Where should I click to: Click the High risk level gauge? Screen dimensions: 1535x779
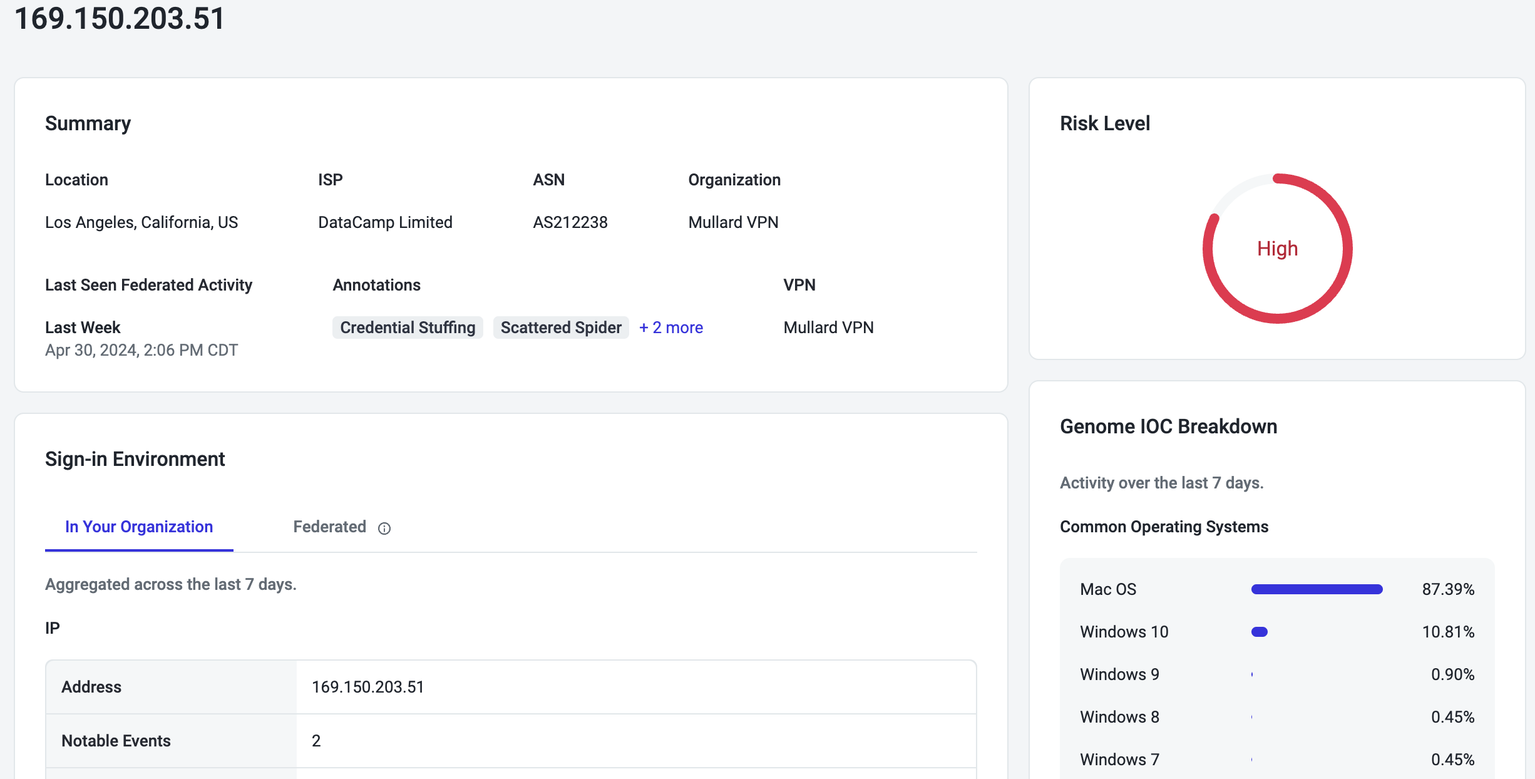(1277, 249)
